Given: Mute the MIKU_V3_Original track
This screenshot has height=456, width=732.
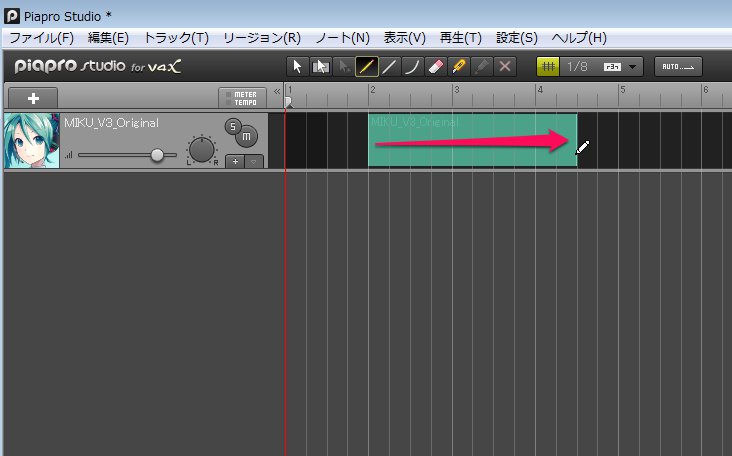Looking at the screenshot, I should tap(245, 136).
